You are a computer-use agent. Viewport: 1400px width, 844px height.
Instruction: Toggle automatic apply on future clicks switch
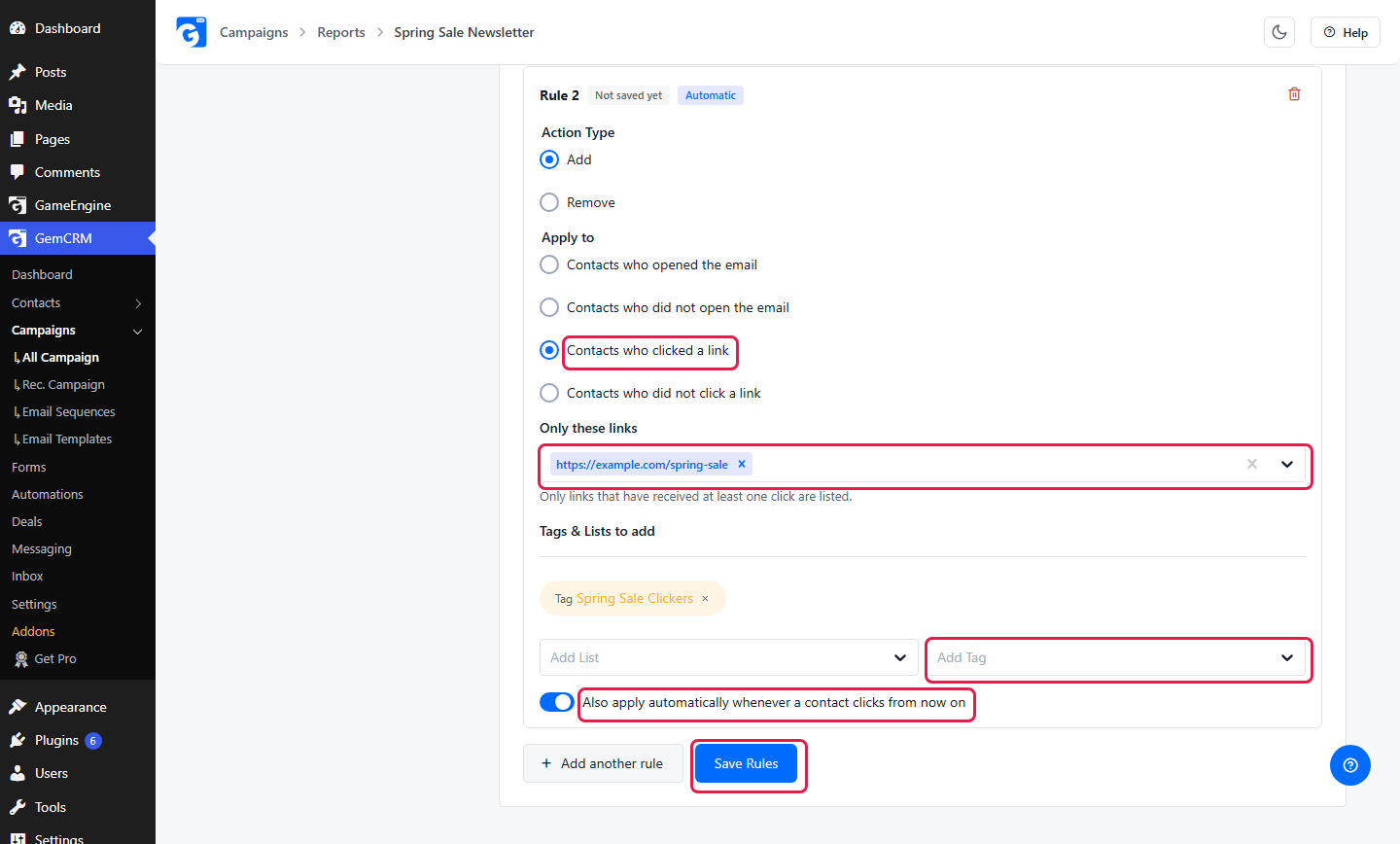[557, 702]
